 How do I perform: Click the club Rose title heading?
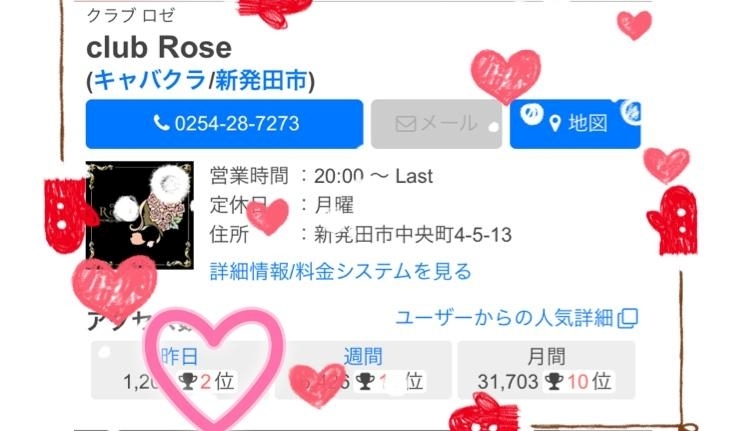159,47
